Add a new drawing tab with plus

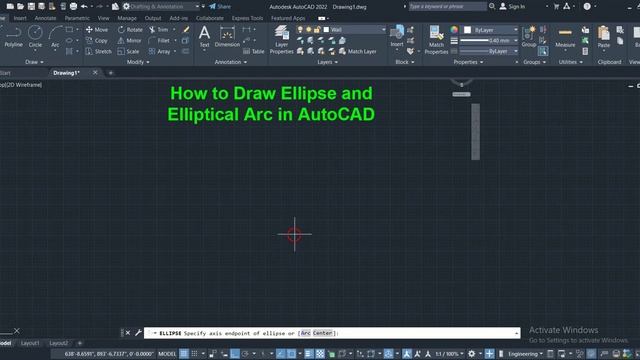(x=111, y=73)
